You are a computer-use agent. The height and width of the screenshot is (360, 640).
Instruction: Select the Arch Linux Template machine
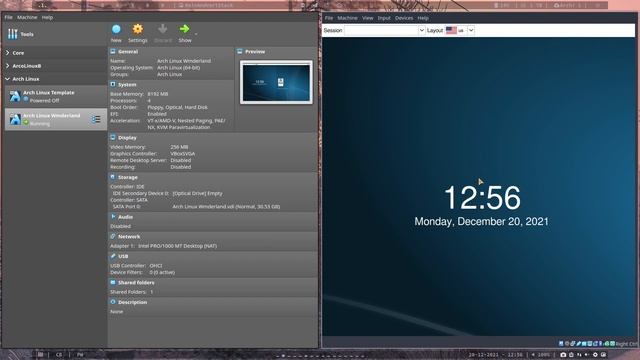[56, 96]
